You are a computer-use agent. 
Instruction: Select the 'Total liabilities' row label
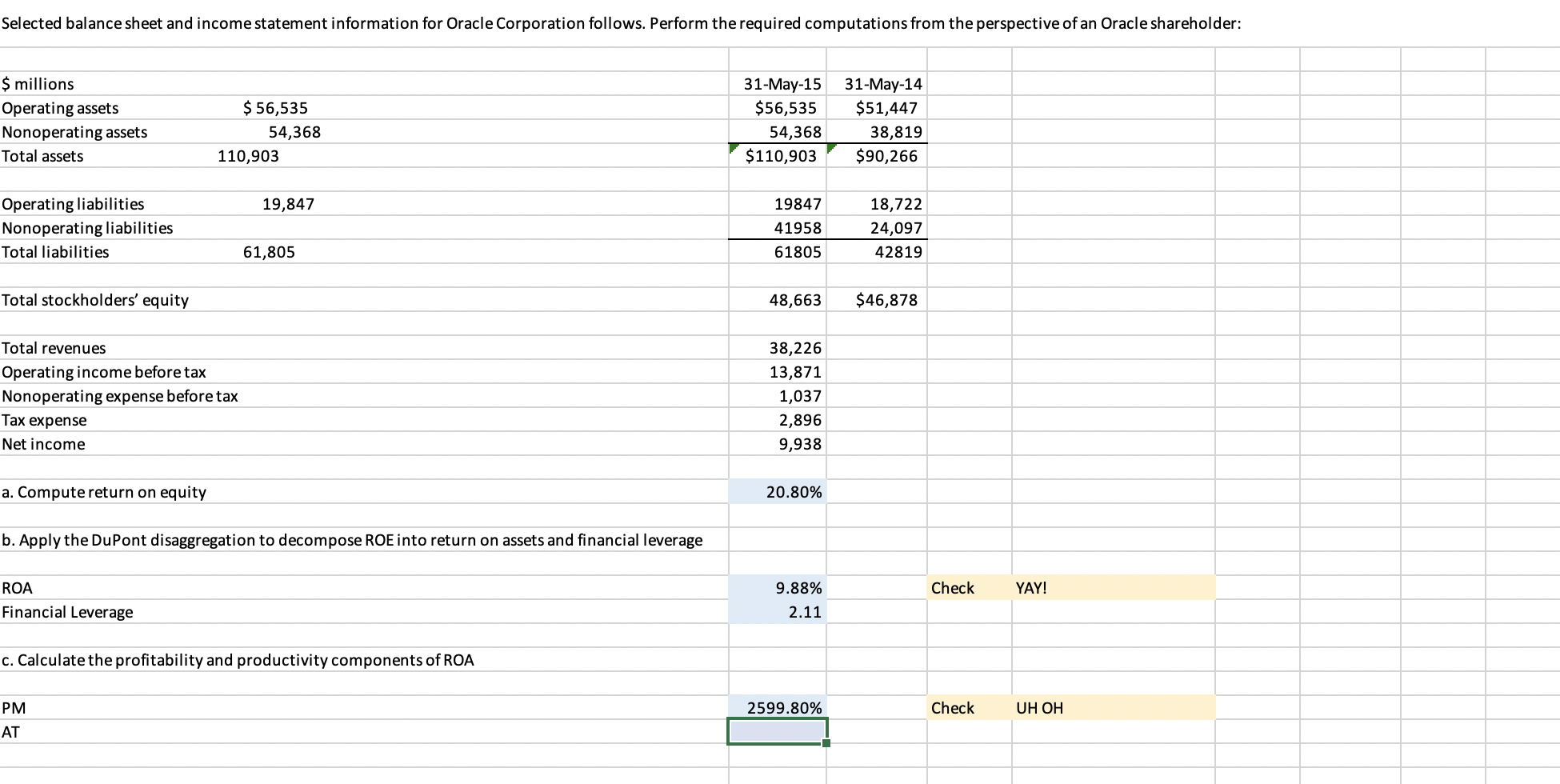55,251
